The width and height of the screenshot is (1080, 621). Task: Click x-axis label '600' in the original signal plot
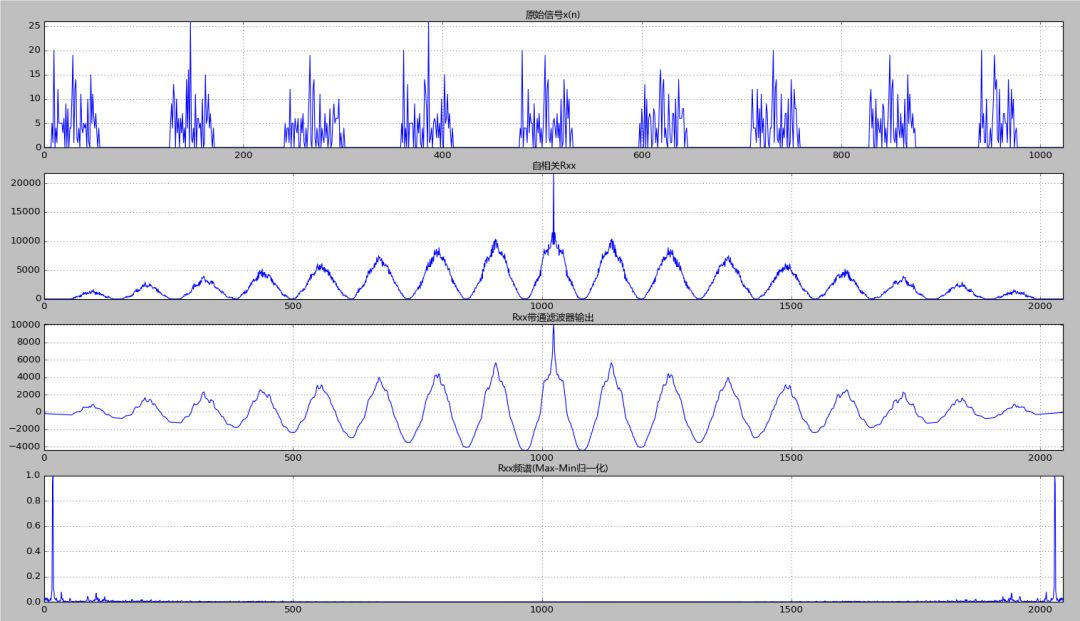(642, 155)
